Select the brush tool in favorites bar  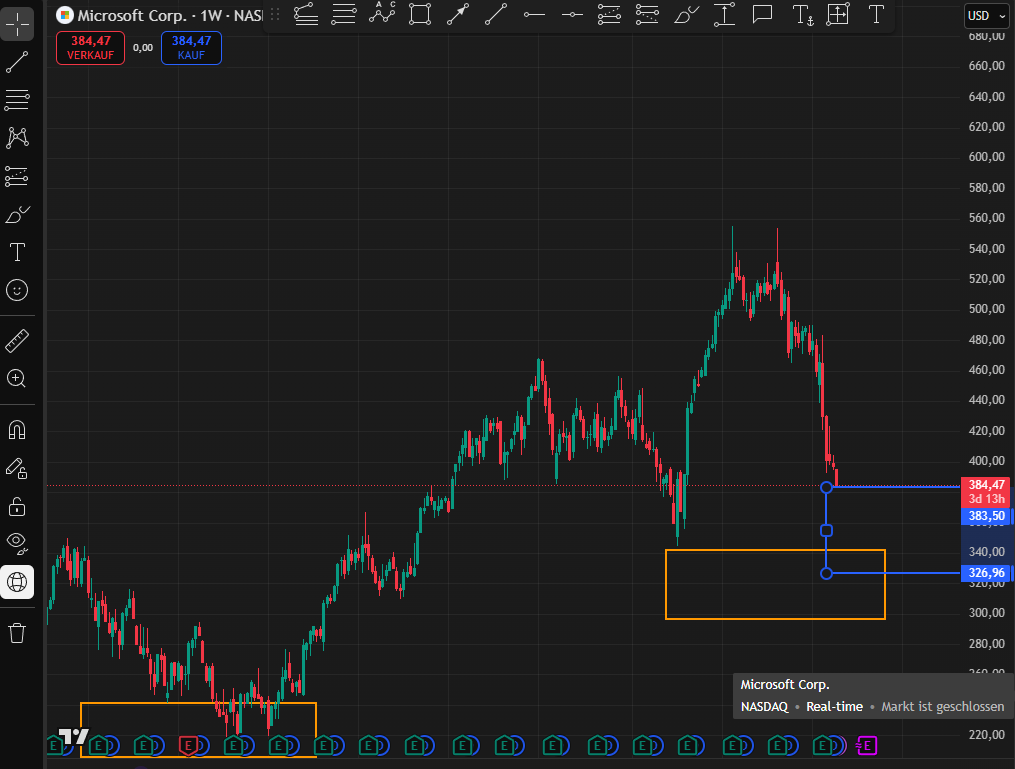(x=686, y=14)
